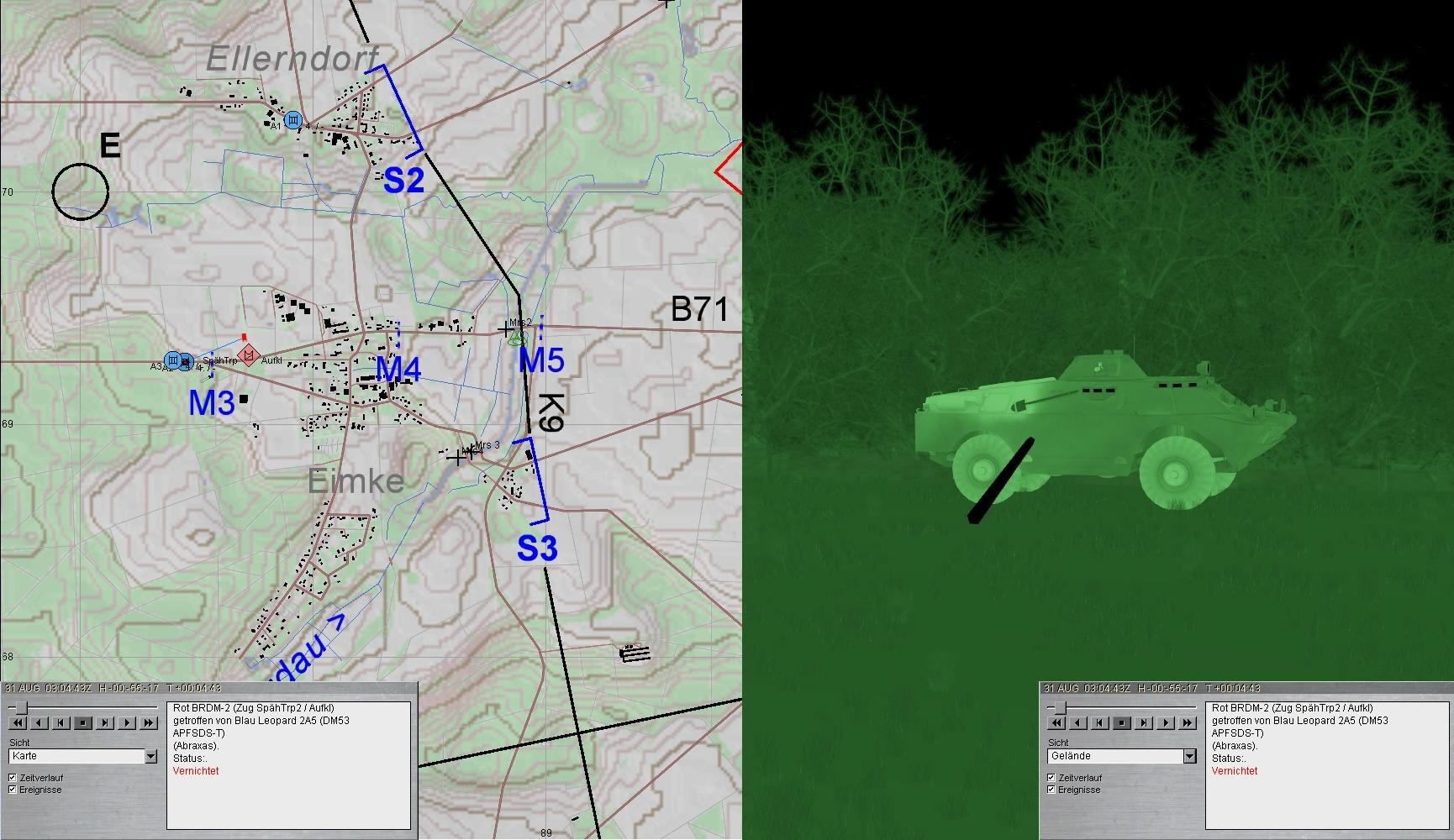The height and width of the screenshot is (840, 1454).
Task: Fast forward playback in right Gelände panel
Action: [1187, 722]
